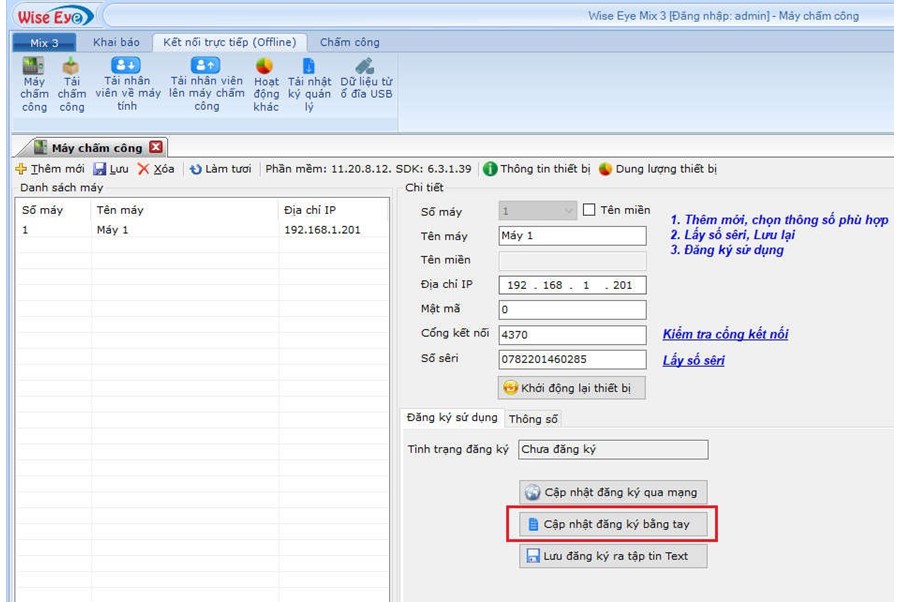Select the Đăng ký sử dụng tab
900x602 pixels.
point(452,418)
